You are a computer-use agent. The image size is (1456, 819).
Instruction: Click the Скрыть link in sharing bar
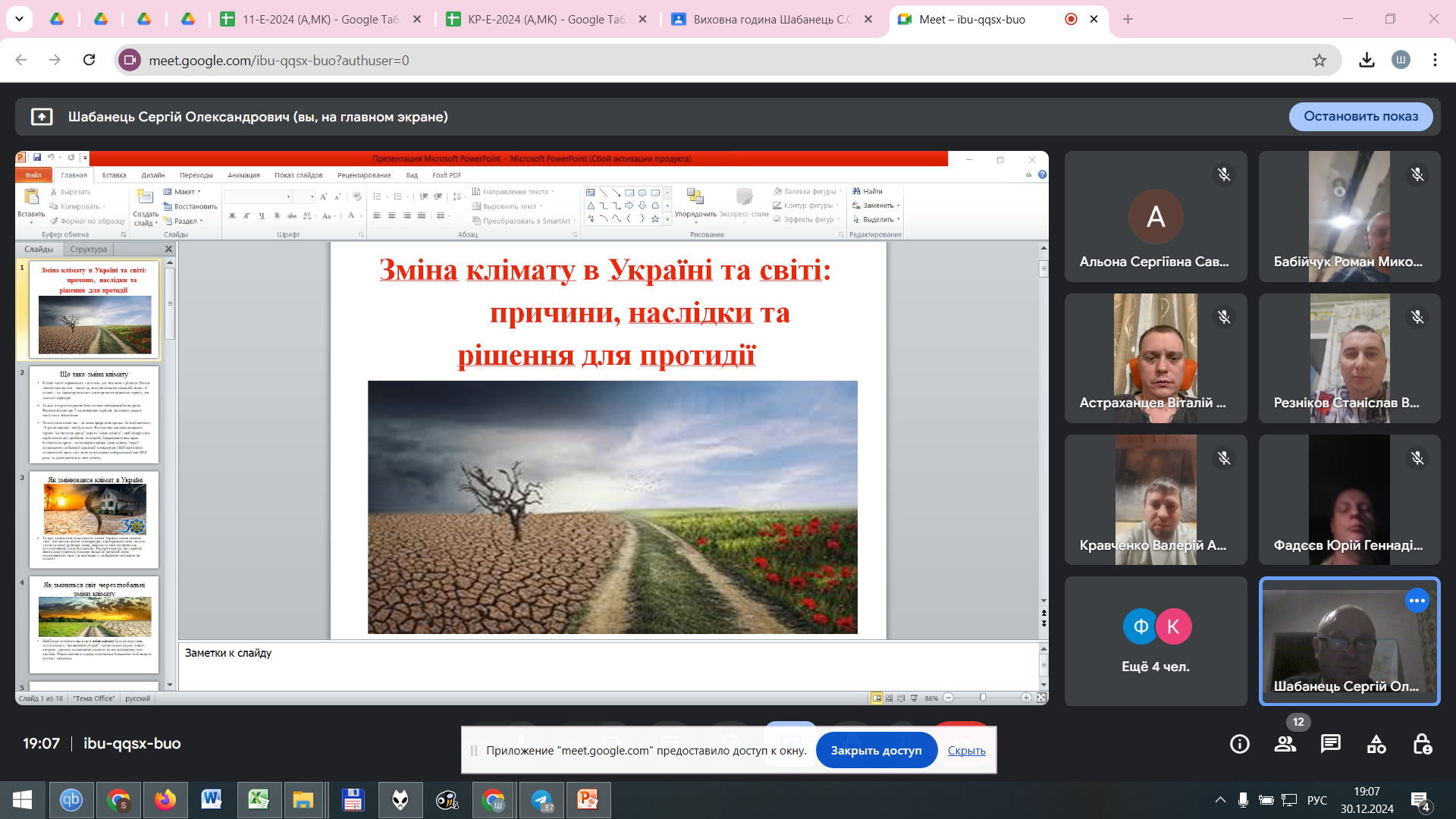click(x=966, y=751)
